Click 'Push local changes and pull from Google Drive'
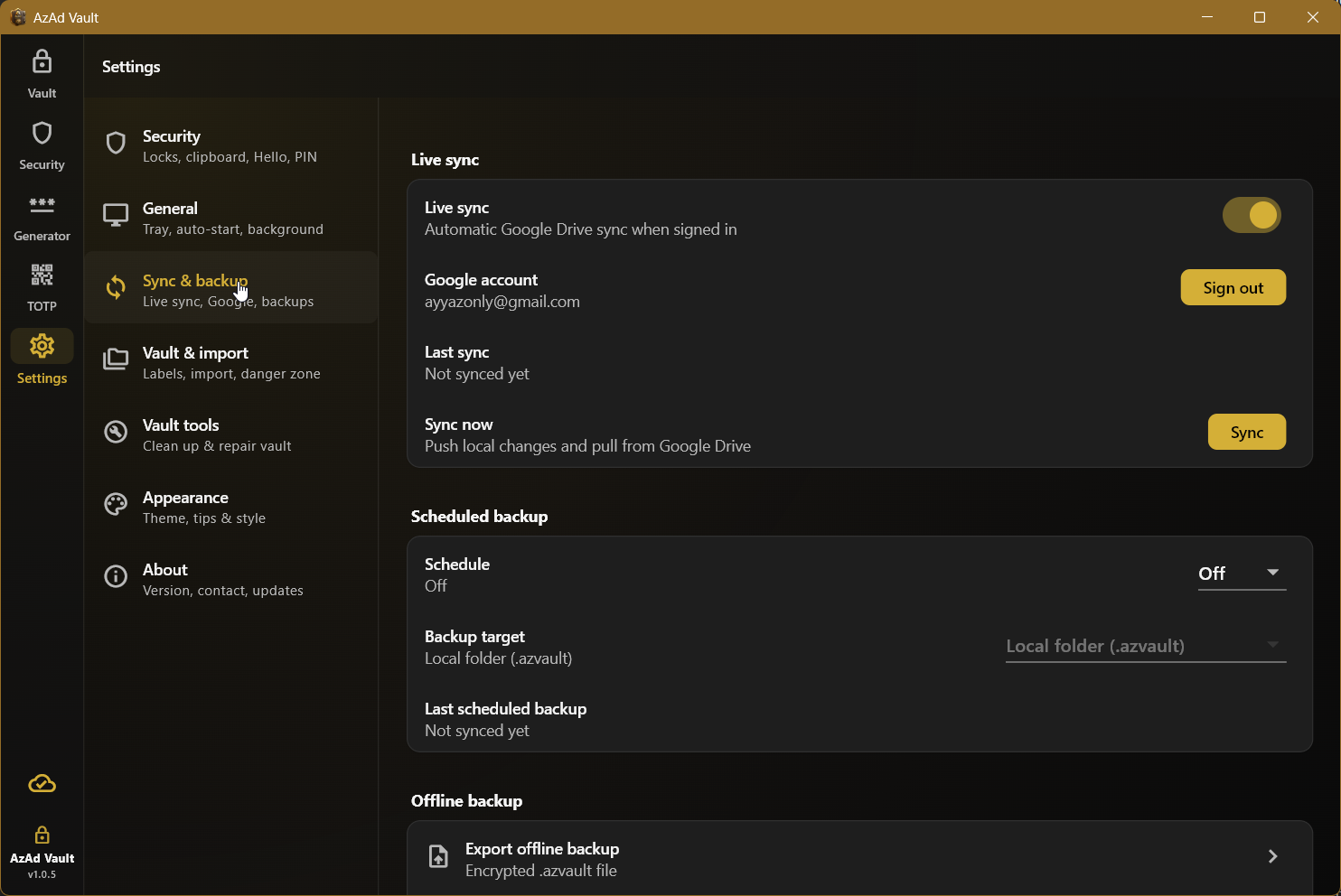The width and height of the screenshot is (1341, 896). pyautogui.click(x=587, y=446)
